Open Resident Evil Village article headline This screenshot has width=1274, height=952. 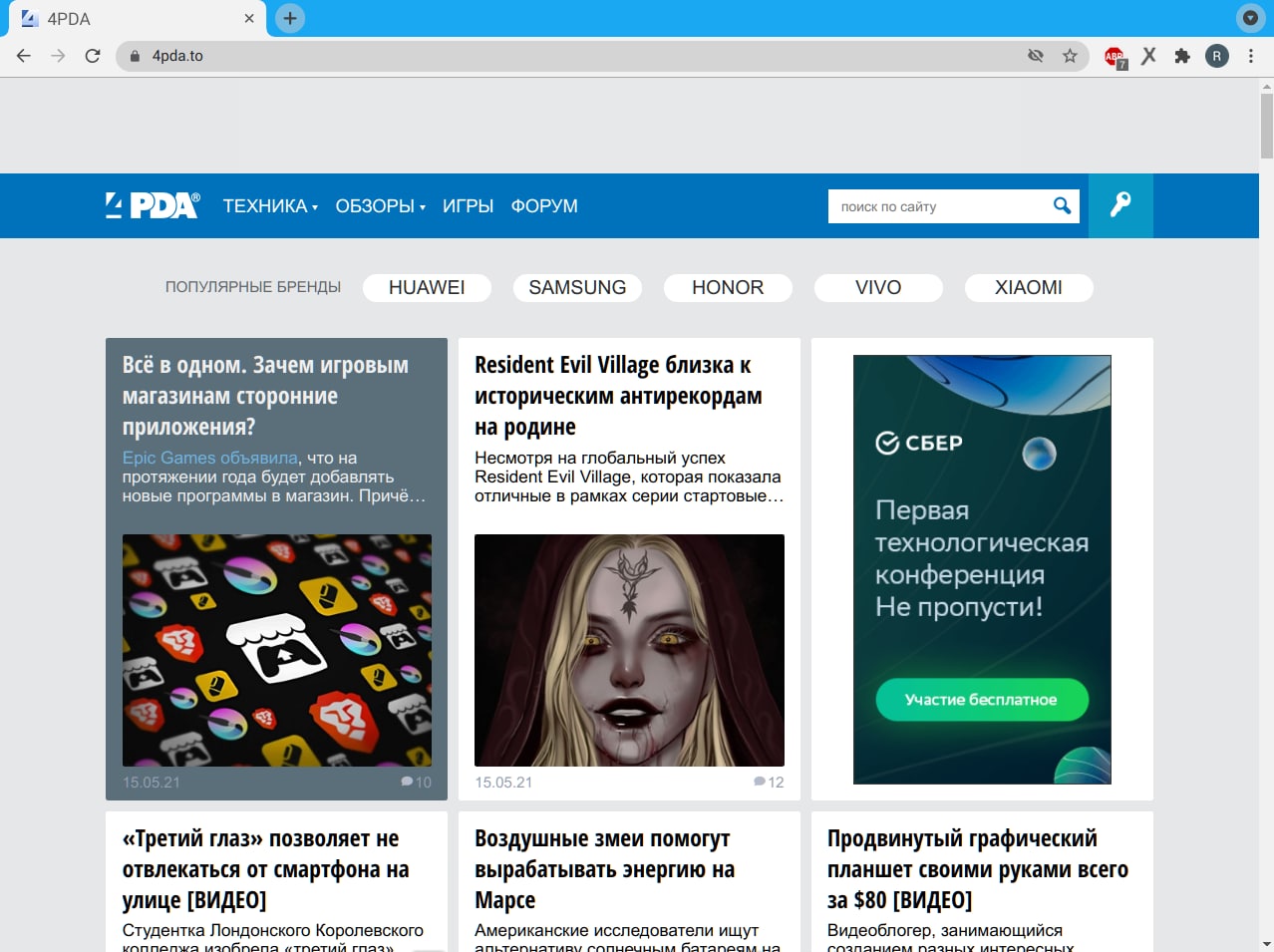pyautogui.click(x=618, y=396)
